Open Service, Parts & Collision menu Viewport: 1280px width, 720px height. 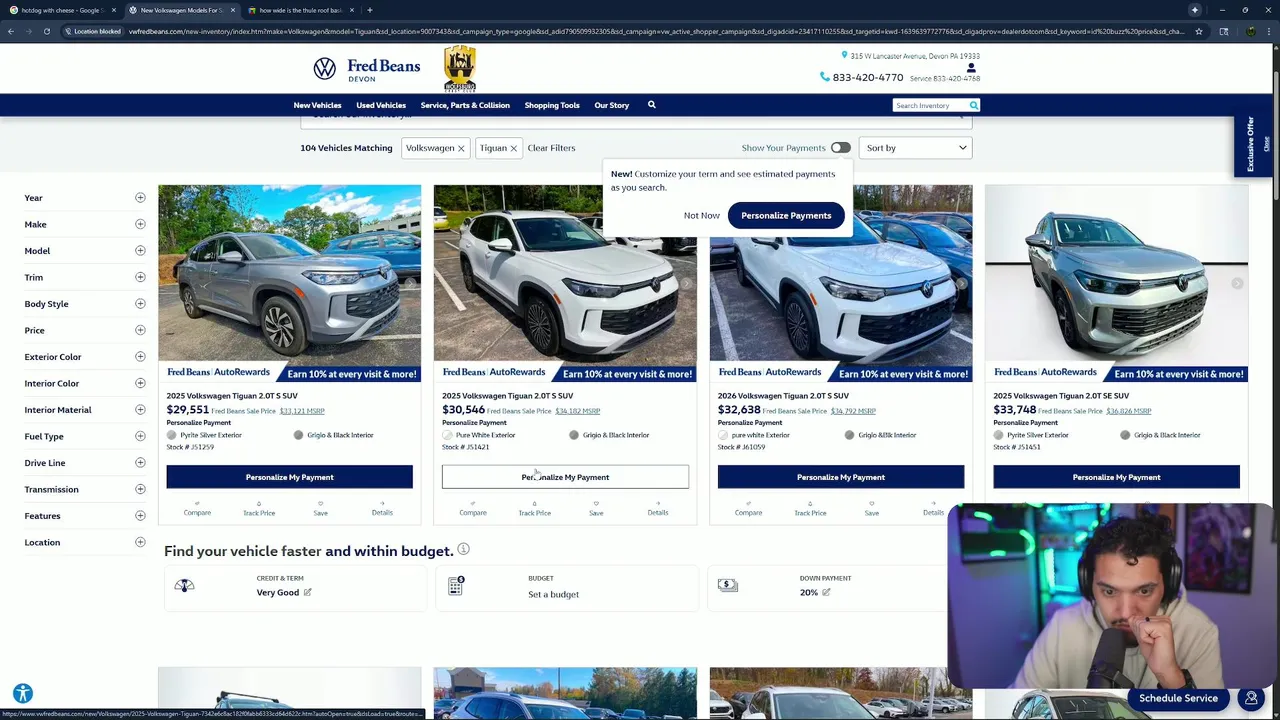pyautogui.click(x=465, y=105)
